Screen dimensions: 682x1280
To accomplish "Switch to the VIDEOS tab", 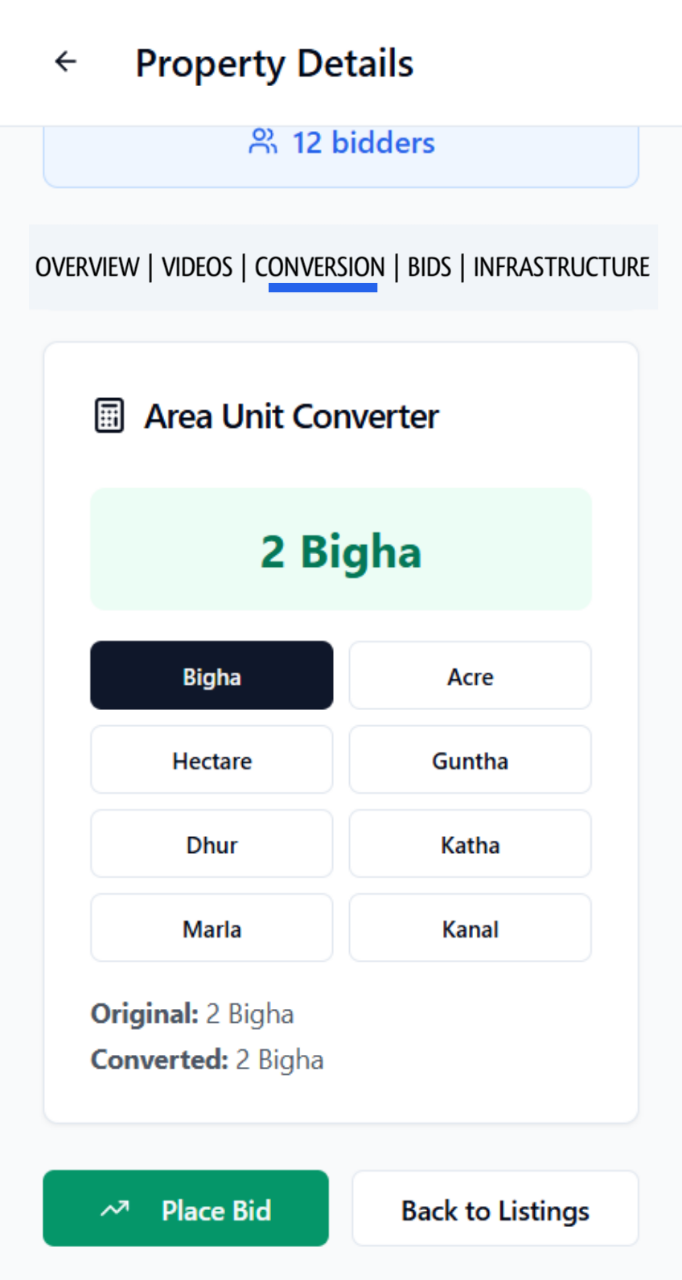I will coord(197,267).
